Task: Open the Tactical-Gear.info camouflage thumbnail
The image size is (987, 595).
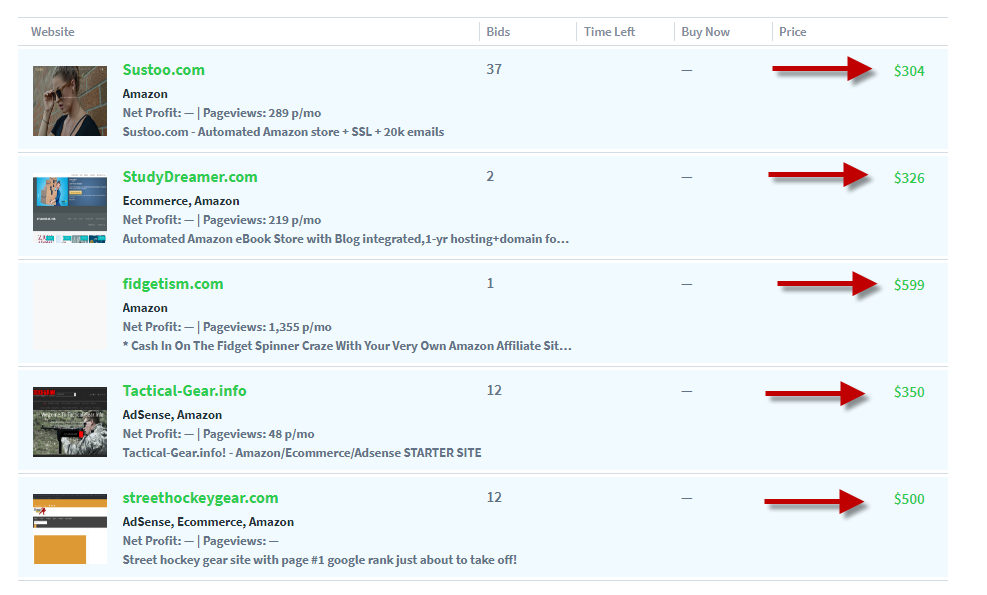Action: pos(70,422)
